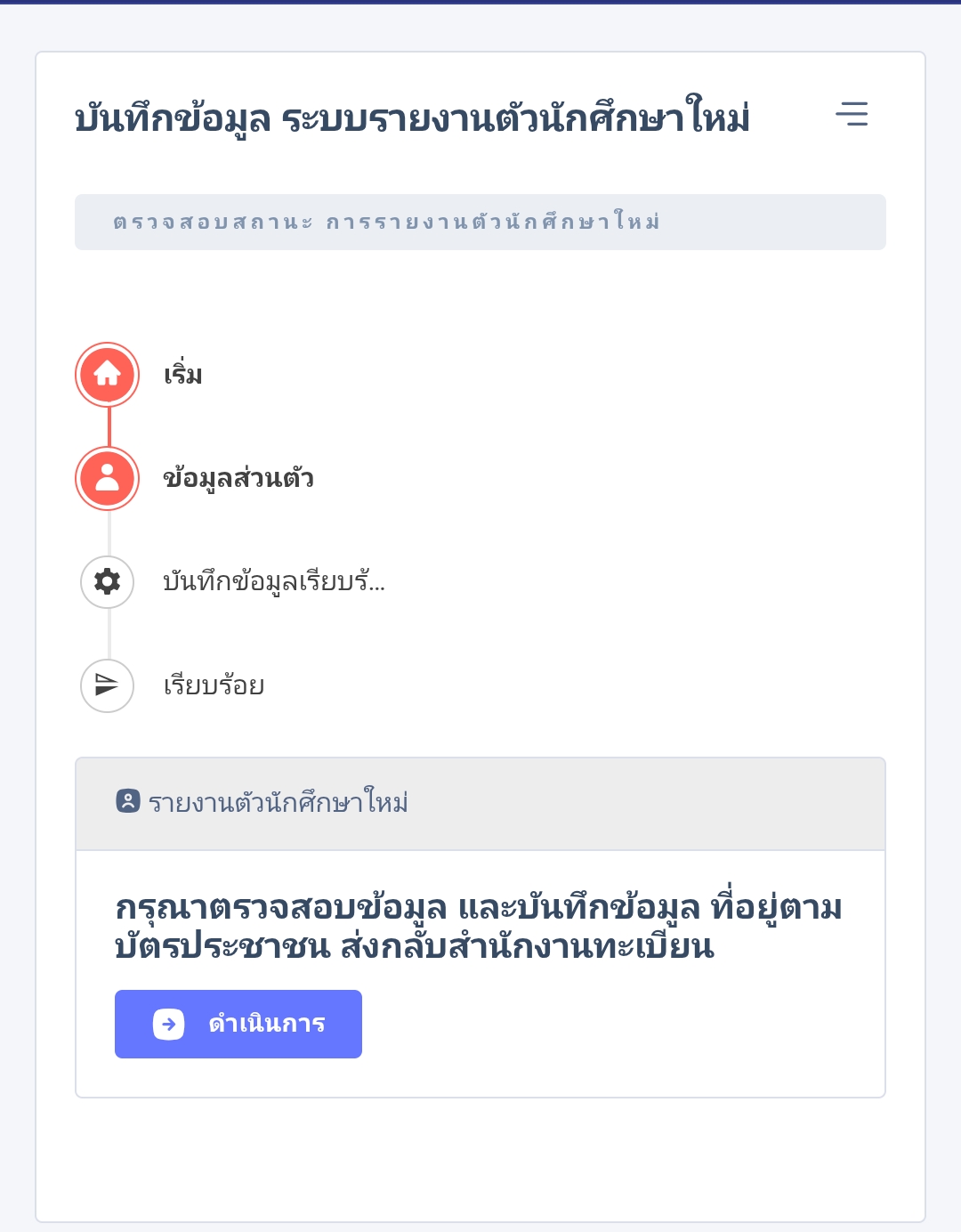
Task: Click the gray connector line below ข้อมูลส่วนตัว
Action: tap(109, 533)
